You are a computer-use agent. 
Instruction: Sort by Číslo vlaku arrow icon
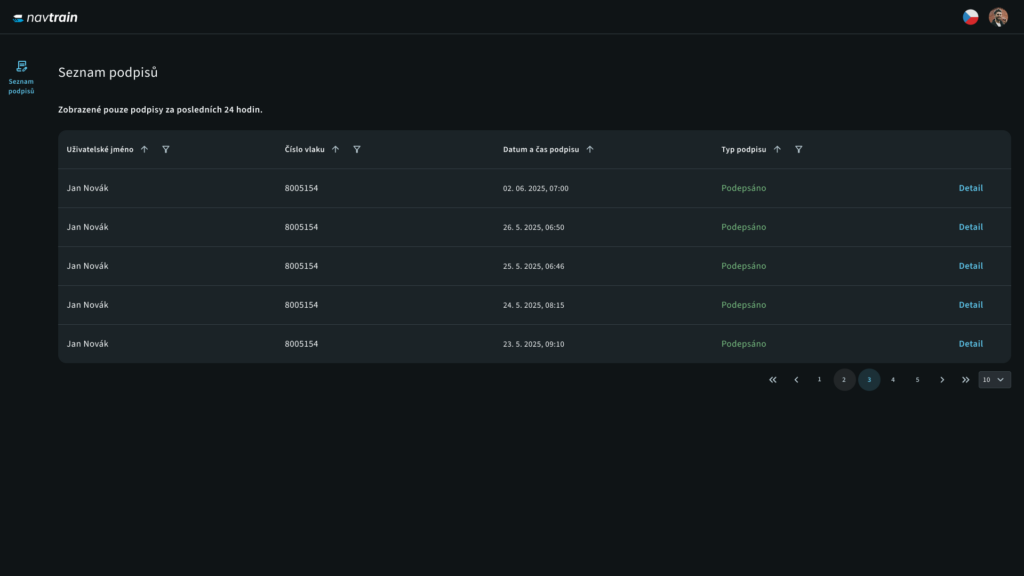coord(335,149)
